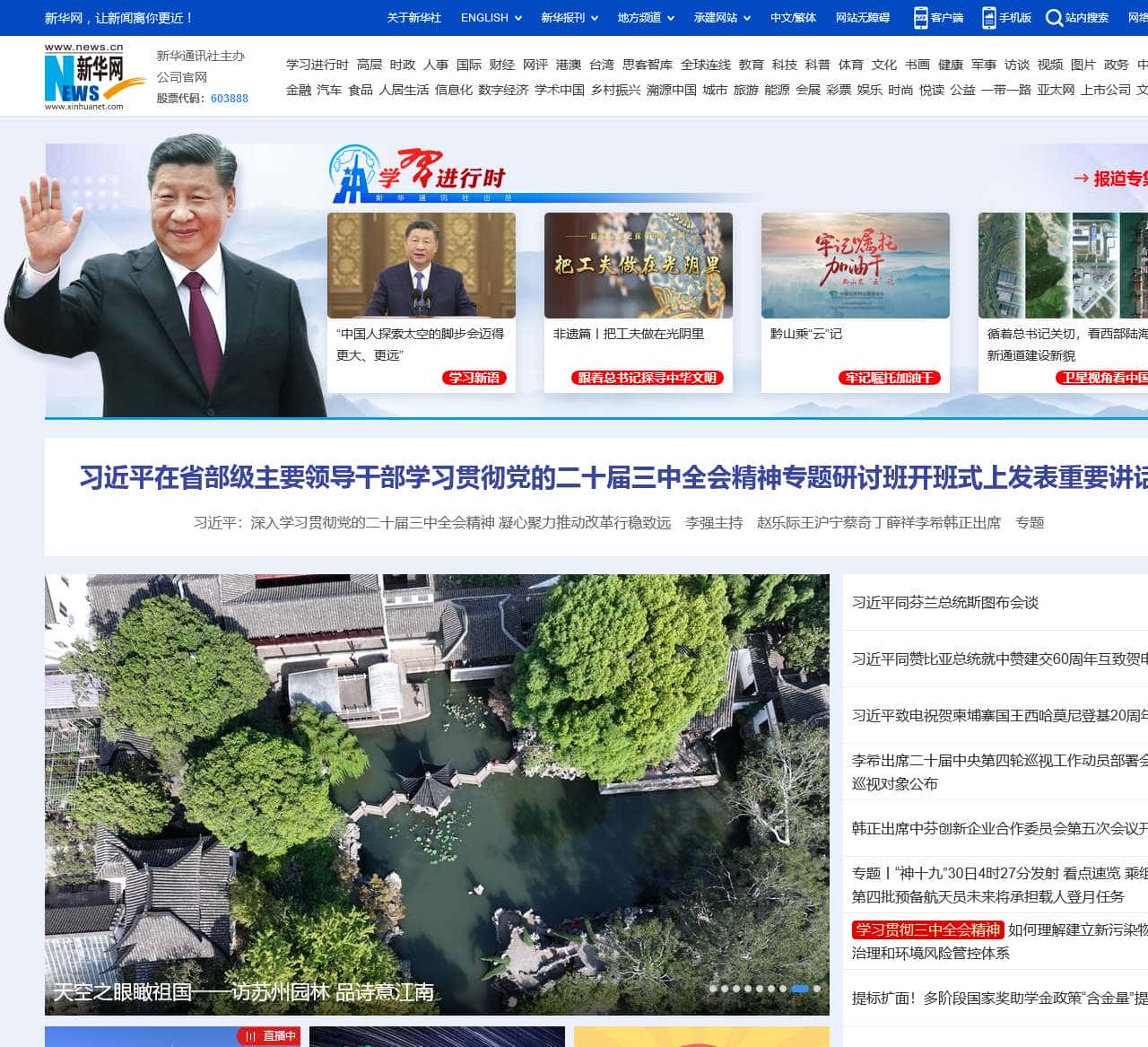Open 习近平同芬兰总统斯图布会谈 headline
Screen dimensions: 1148x1047
[x=944, y=603]
